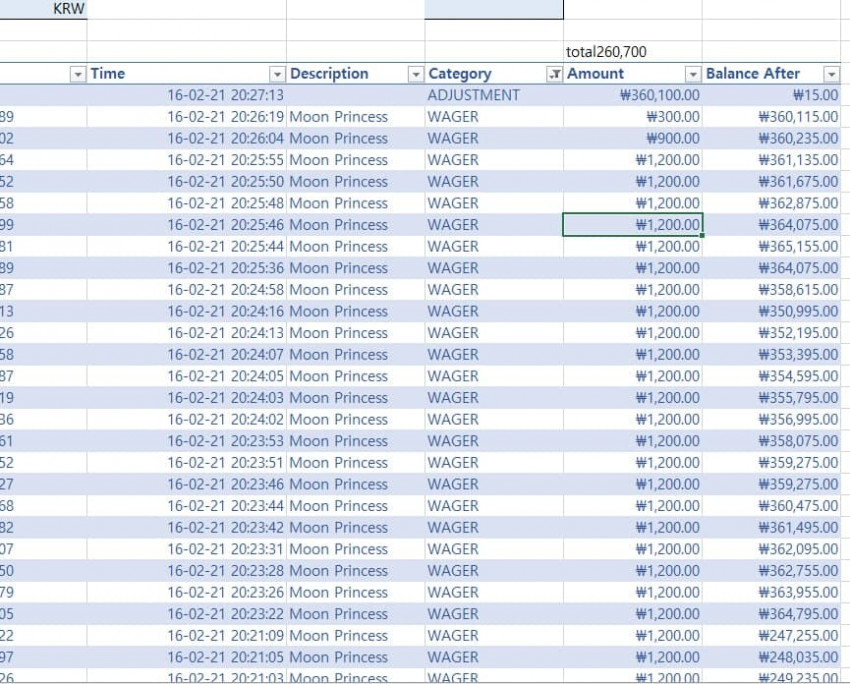Click the ₩300.00 wager amount cell
850x684 pixels.
coord(633,117)
